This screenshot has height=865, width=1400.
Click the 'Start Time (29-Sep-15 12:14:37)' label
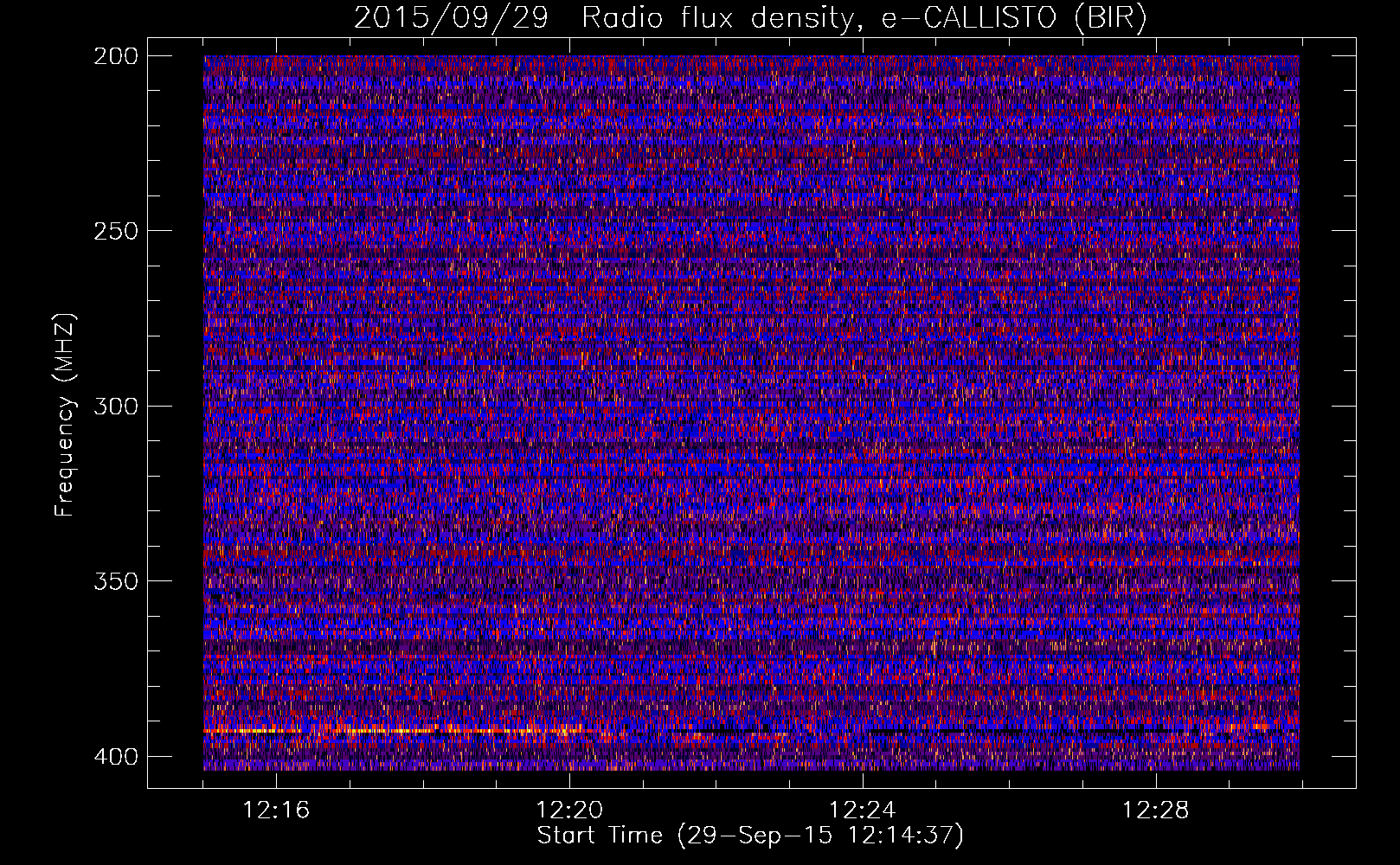click(750, 836)
